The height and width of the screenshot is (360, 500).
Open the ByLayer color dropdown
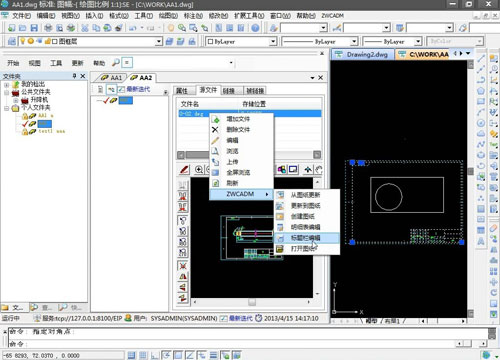273,41
